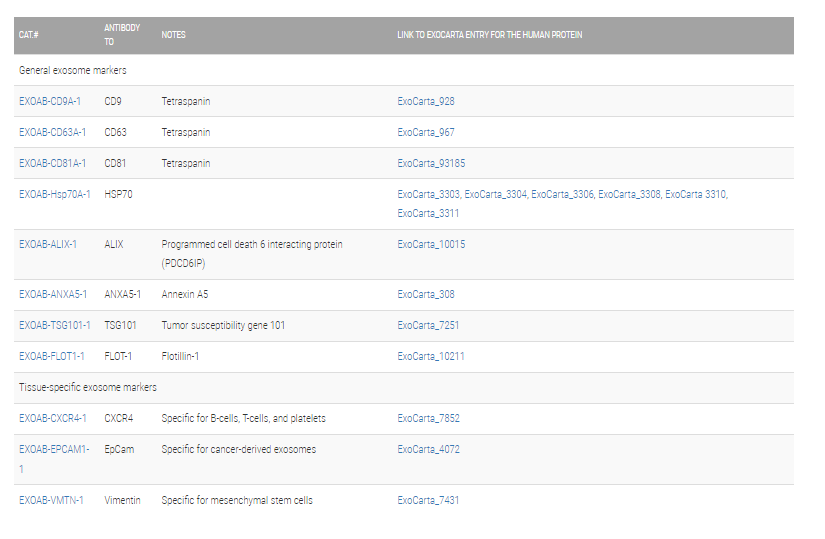The height and width of the screenshot is (539, 825).
Task: Select the EXOAB-Hsp70A-1 catalog link
Action: [x=55, y=194]
